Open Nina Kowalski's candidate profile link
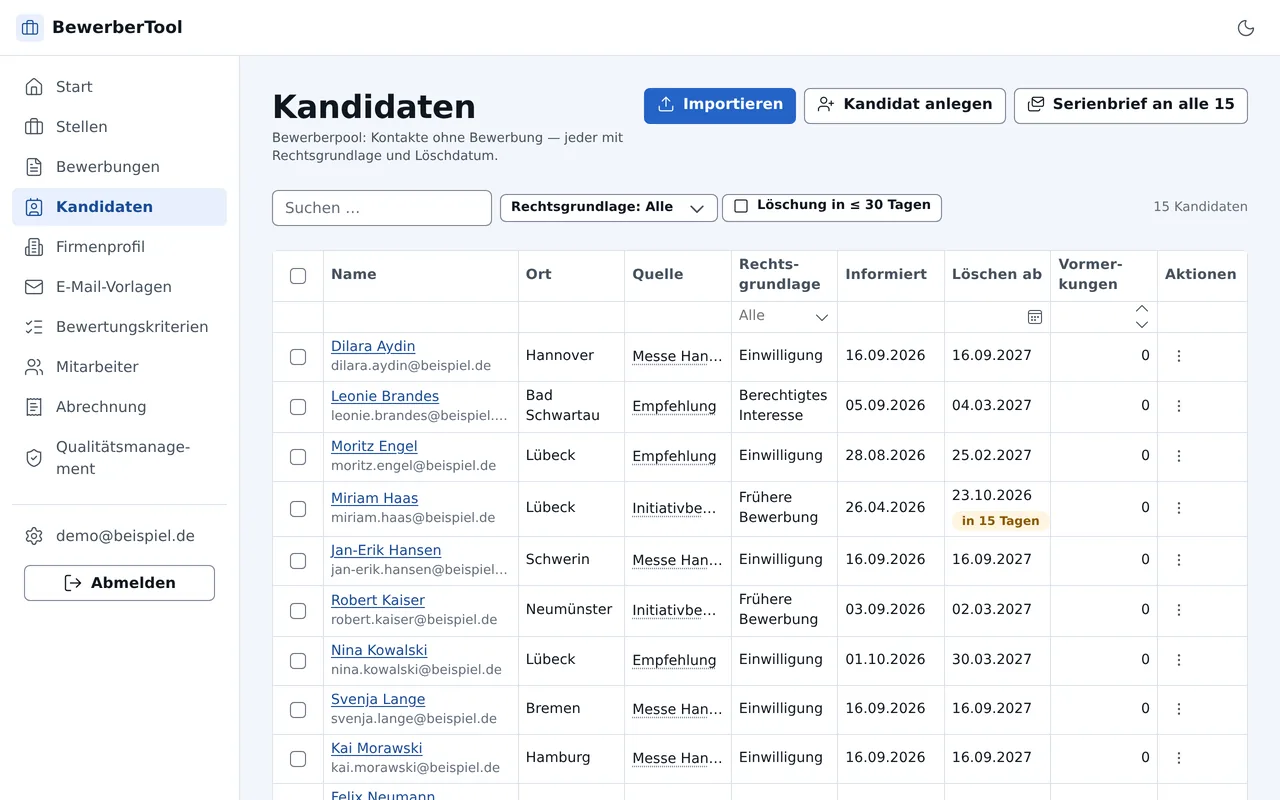This screenshot has height=800, width=1280. [379, 650]
